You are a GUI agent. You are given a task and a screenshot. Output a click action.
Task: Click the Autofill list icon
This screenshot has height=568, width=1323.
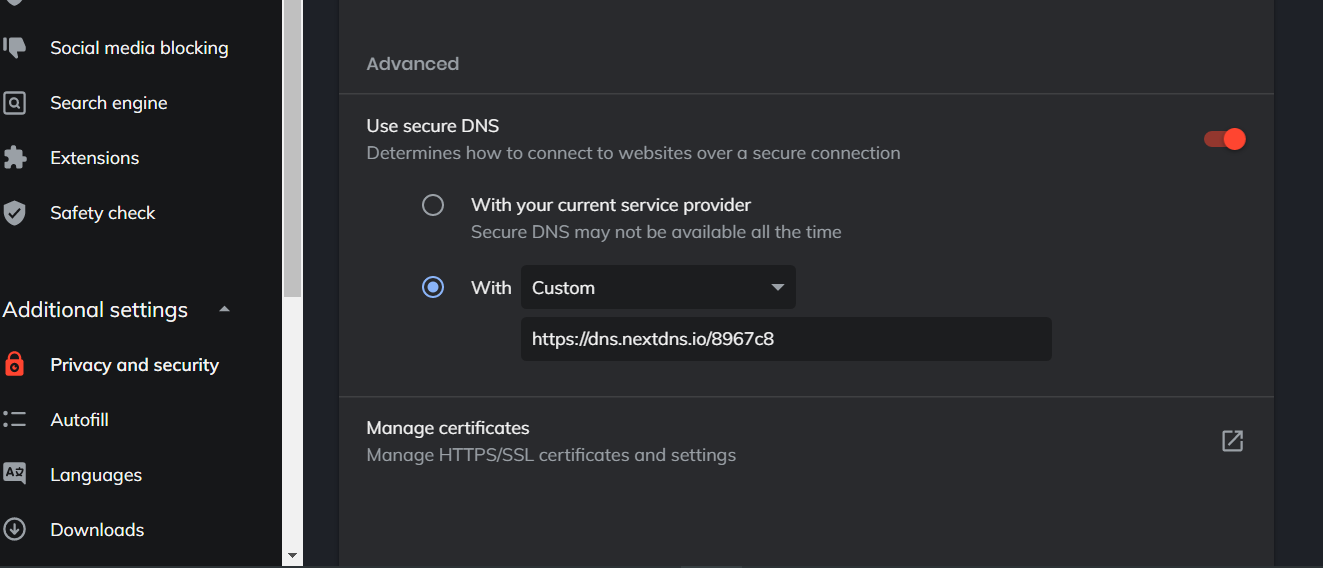click(x=14, y=419)
